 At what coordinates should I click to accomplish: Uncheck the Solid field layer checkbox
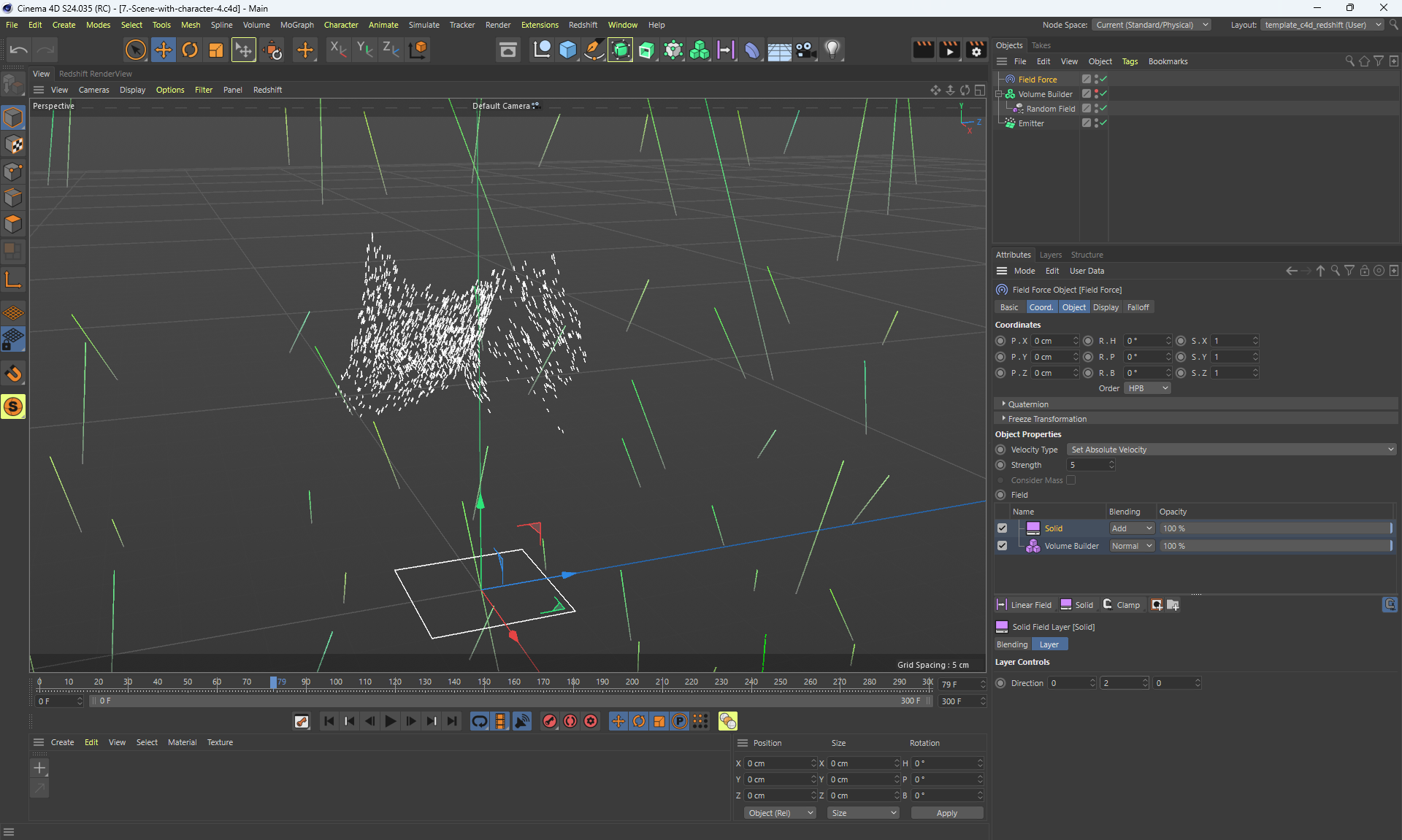1002,528
